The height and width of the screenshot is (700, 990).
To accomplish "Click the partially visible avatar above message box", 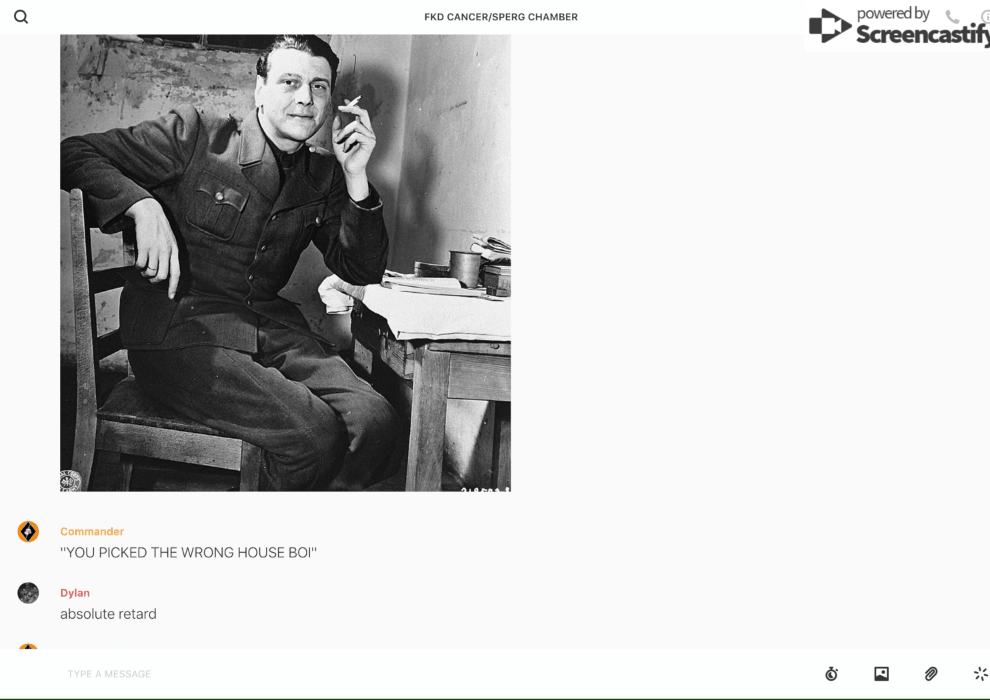I will (28, 646).
